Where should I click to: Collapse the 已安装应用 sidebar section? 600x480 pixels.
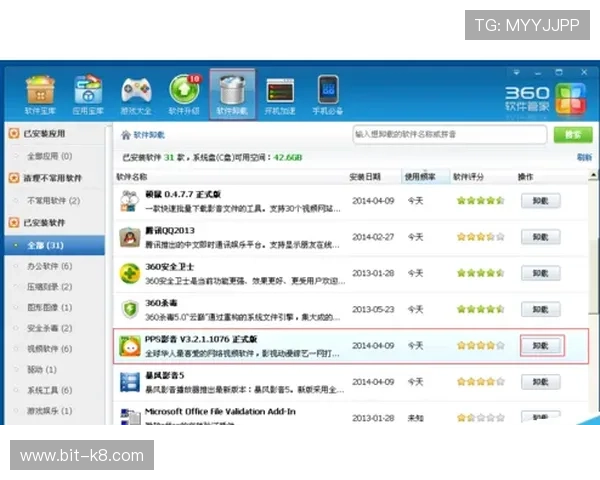[14, 134]
